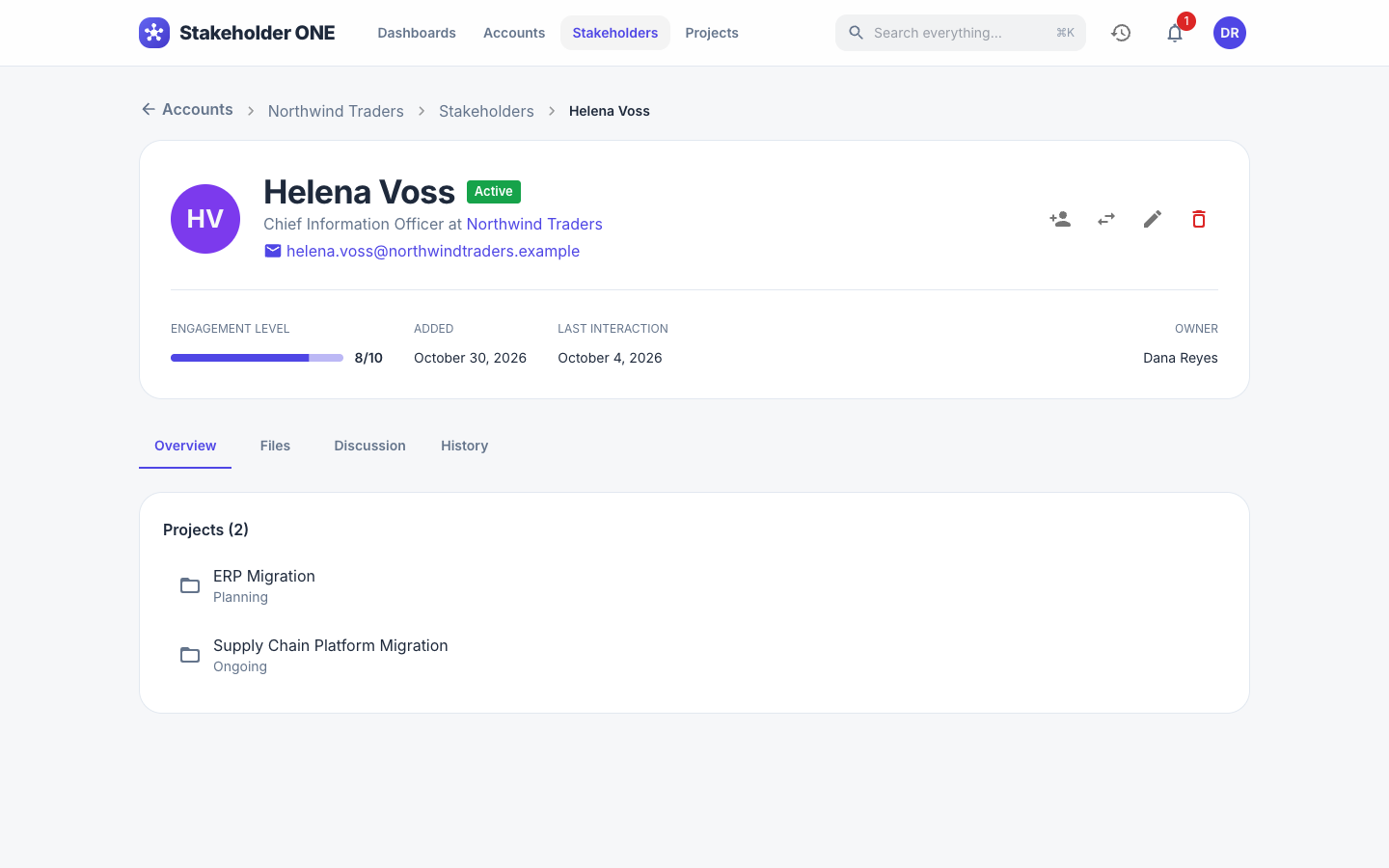Click the red trash delete icon

tap(1199, 219)
